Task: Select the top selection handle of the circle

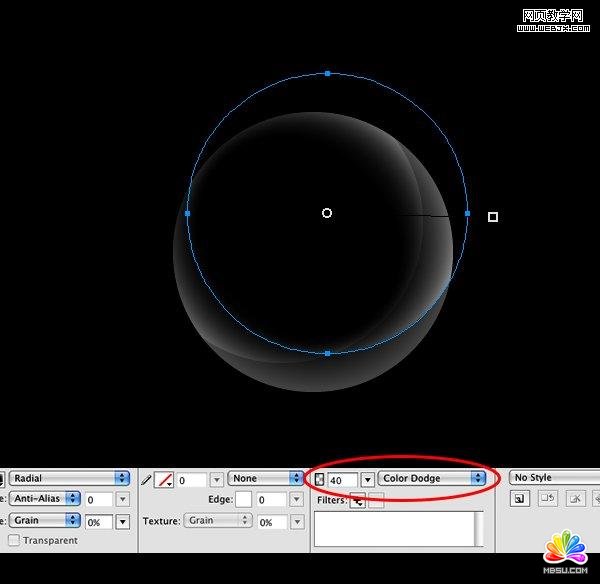Action: 327,73
